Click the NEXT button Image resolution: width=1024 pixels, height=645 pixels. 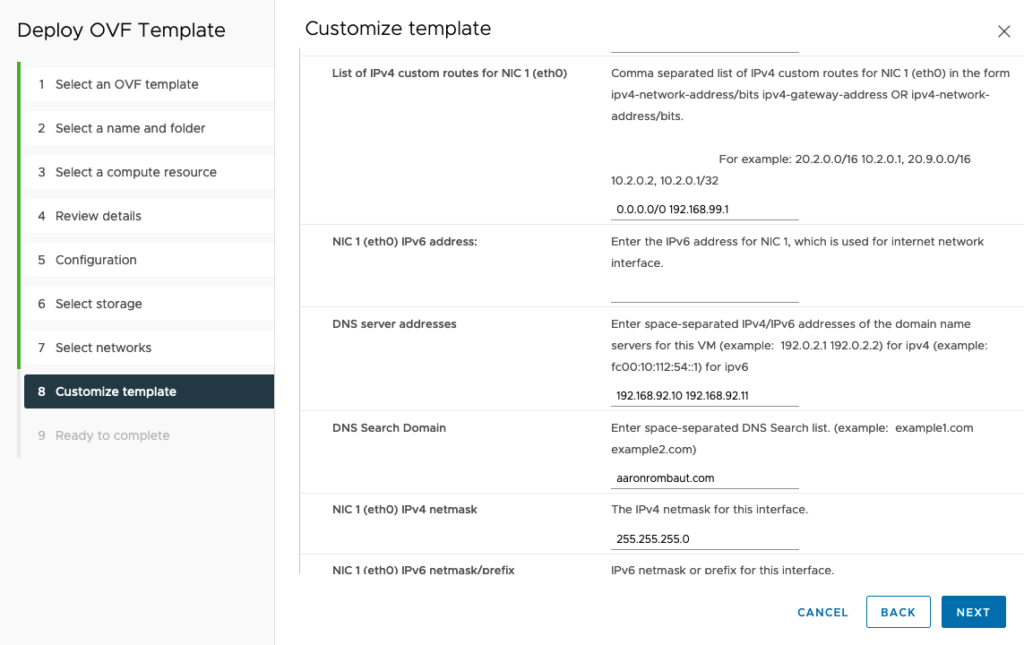[x=973, y=612]
